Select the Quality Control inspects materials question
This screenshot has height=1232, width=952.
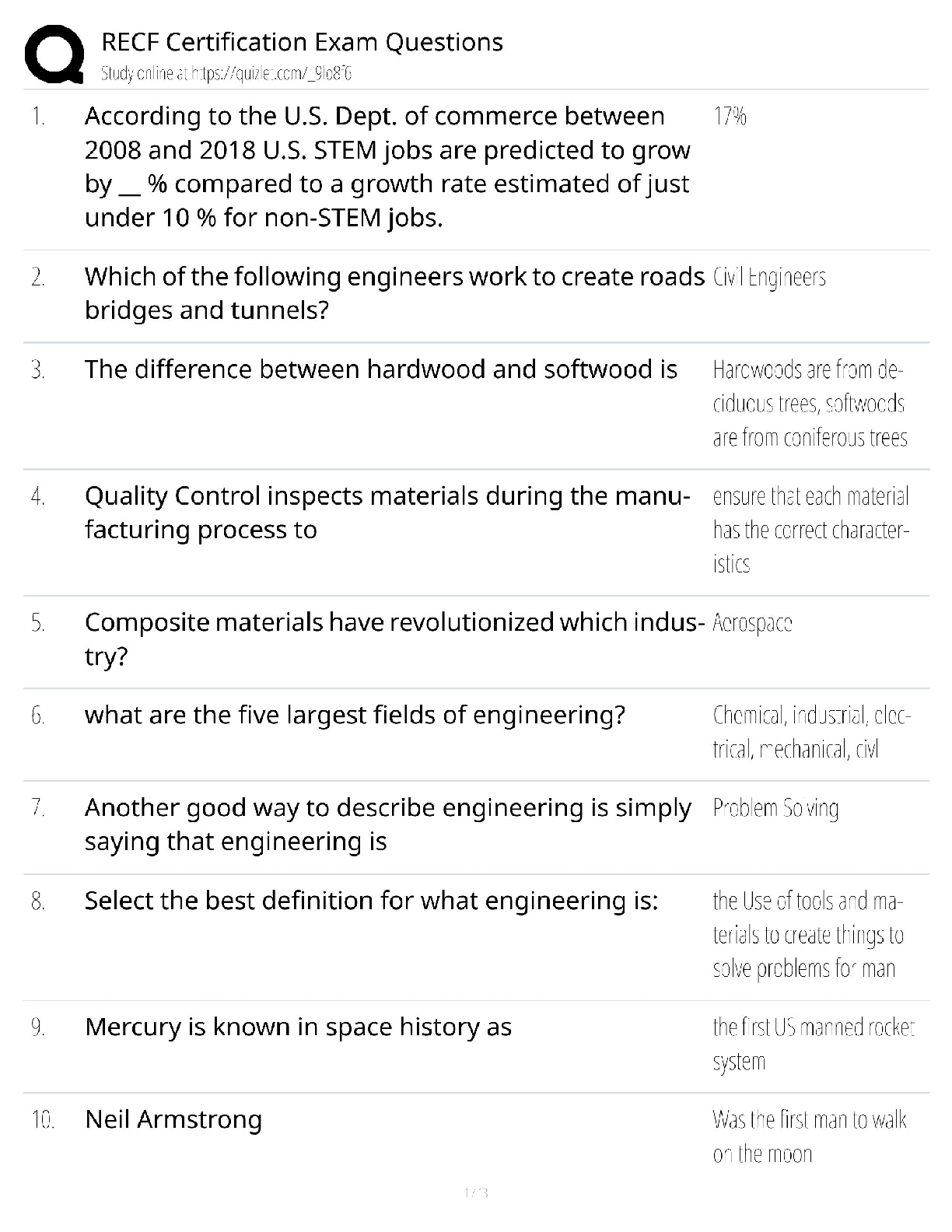click(x=387, y=513)
